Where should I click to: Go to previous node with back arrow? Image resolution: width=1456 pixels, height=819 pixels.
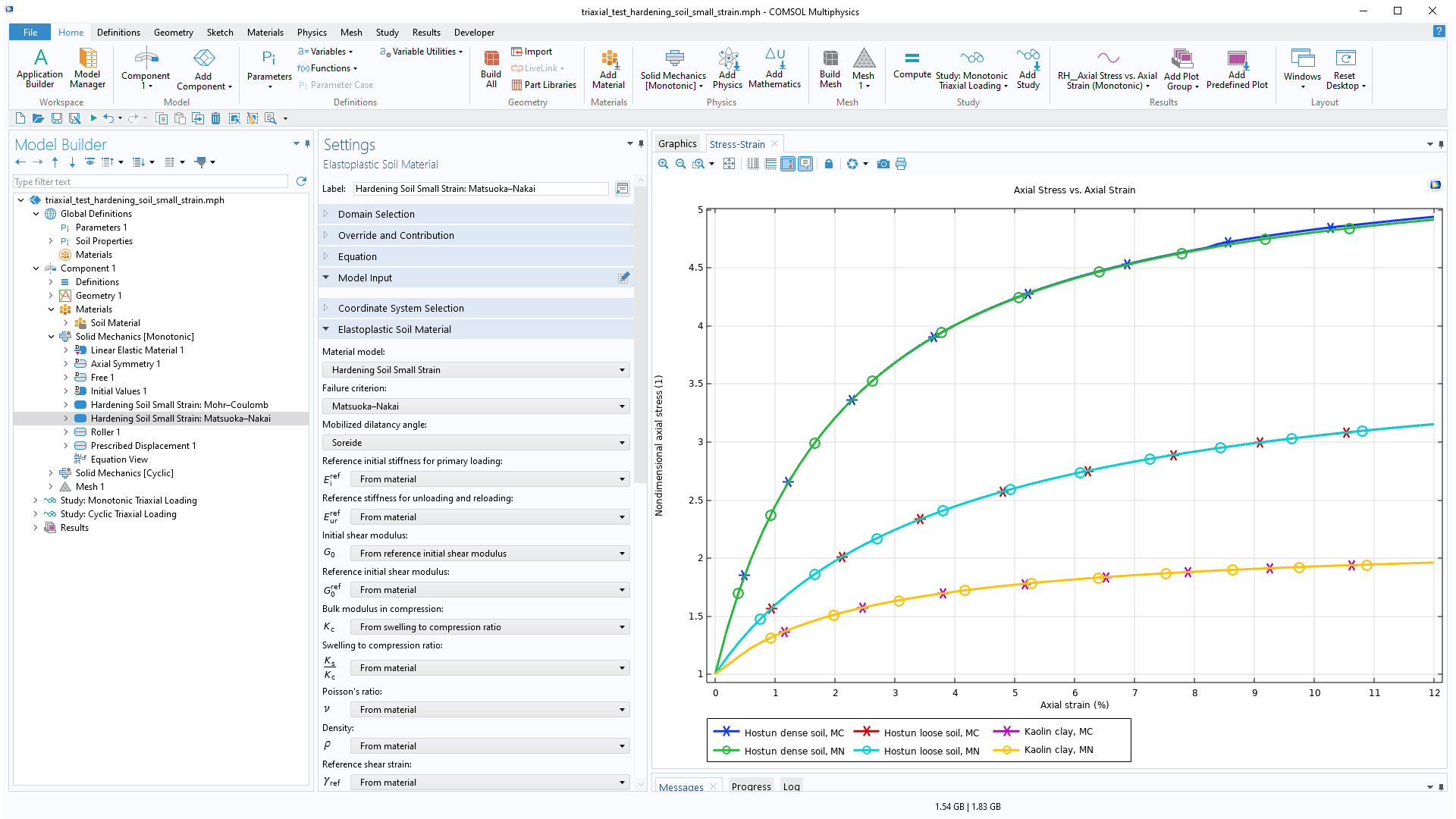click(20, 162)
